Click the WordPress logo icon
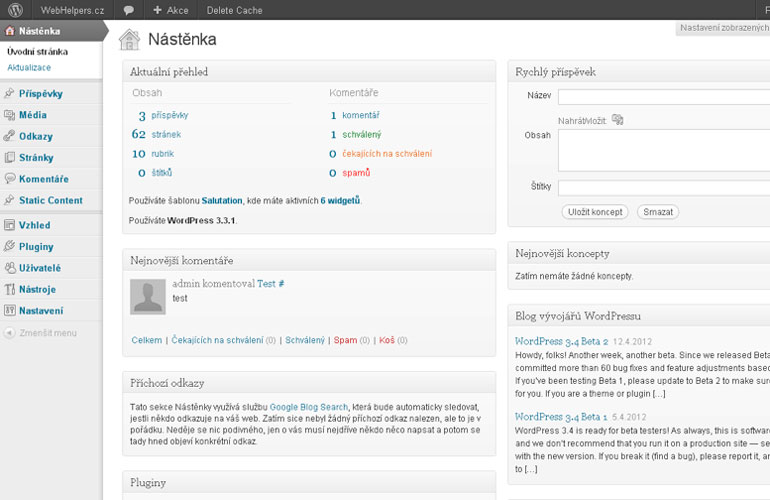Image resolution: width=770 pixels, height=500 pixels. (x=15, y=9)
